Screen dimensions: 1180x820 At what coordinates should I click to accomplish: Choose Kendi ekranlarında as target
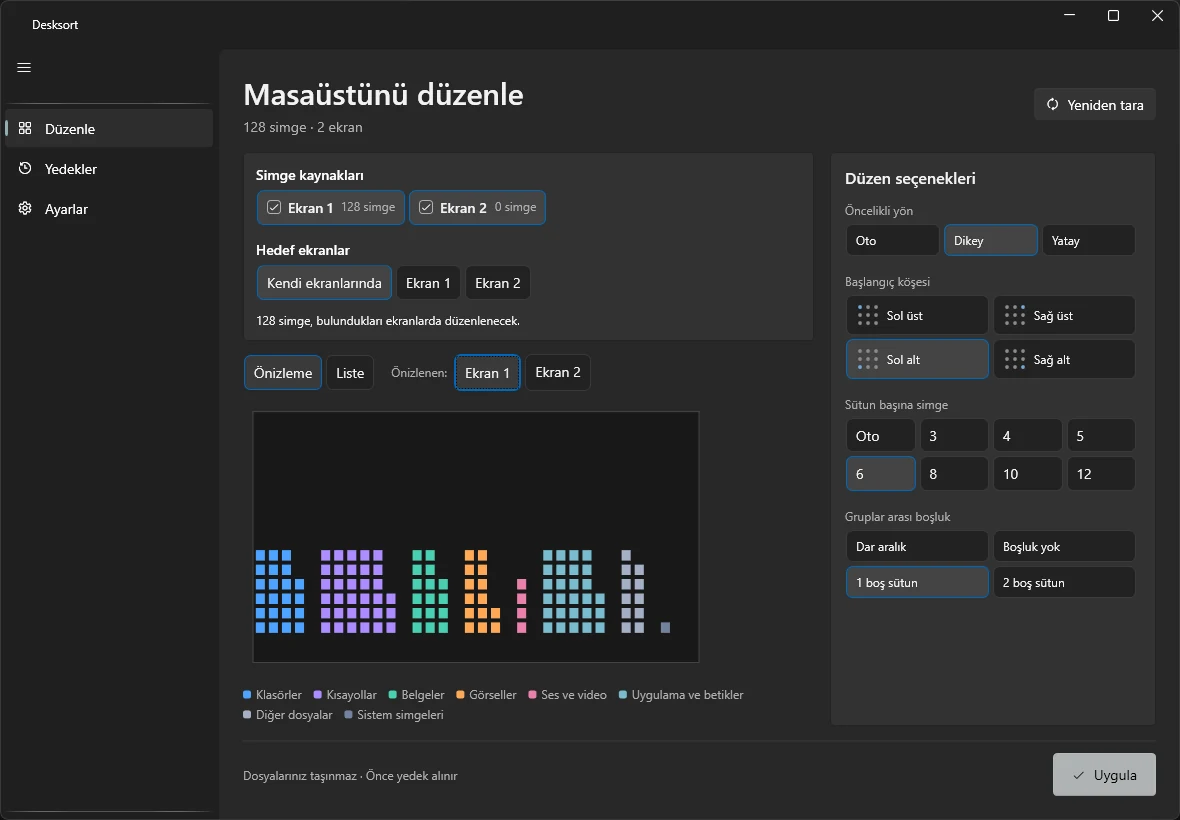(x=324, y=283)
